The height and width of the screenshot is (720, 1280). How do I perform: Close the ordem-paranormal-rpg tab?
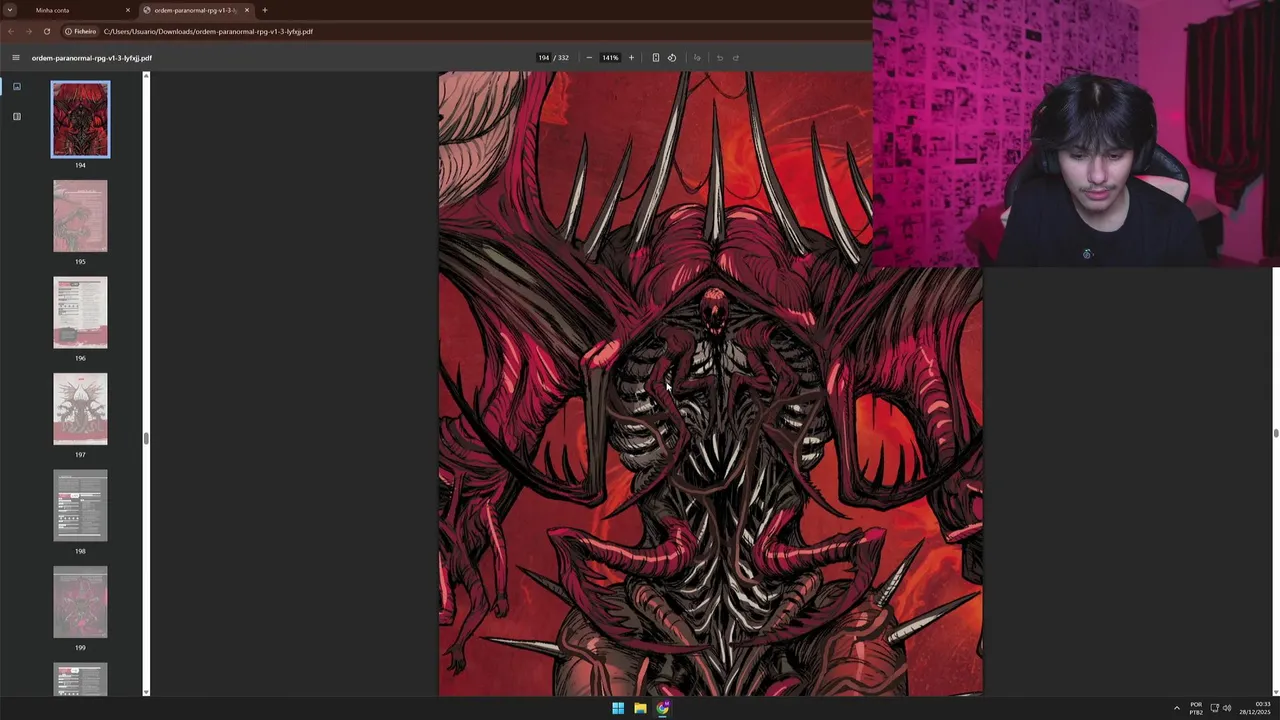[x=247, y=10]
